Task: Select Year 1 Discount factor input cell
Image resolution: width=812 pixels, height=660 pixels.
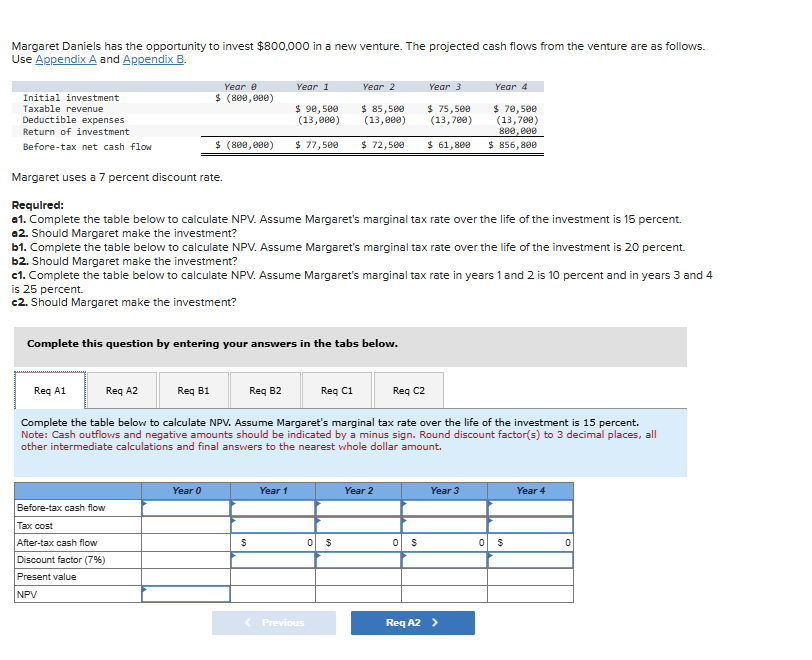Action: coord(273,559)
